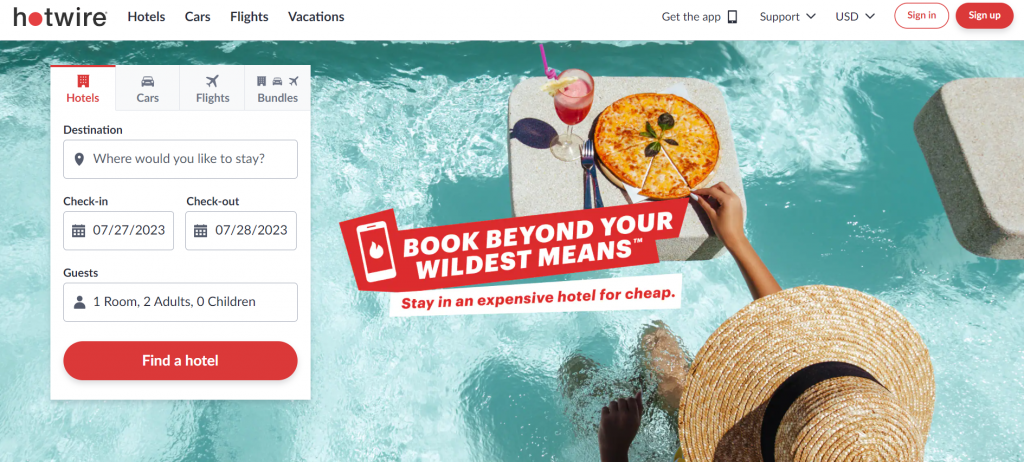This screenshot has height=462, width=1024.
Task: Click the car icon in Cars tab
Action: 148,81
